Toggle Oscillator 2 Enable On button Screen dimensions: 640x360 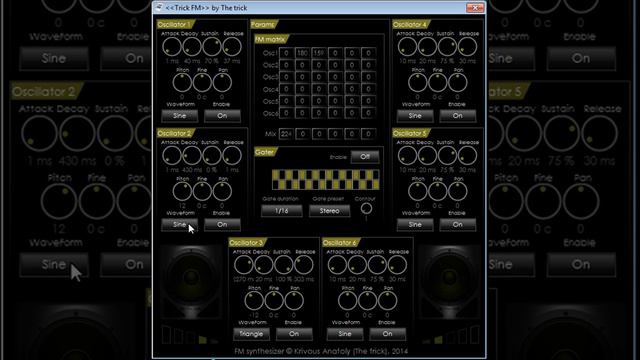[x=222, y=224]
